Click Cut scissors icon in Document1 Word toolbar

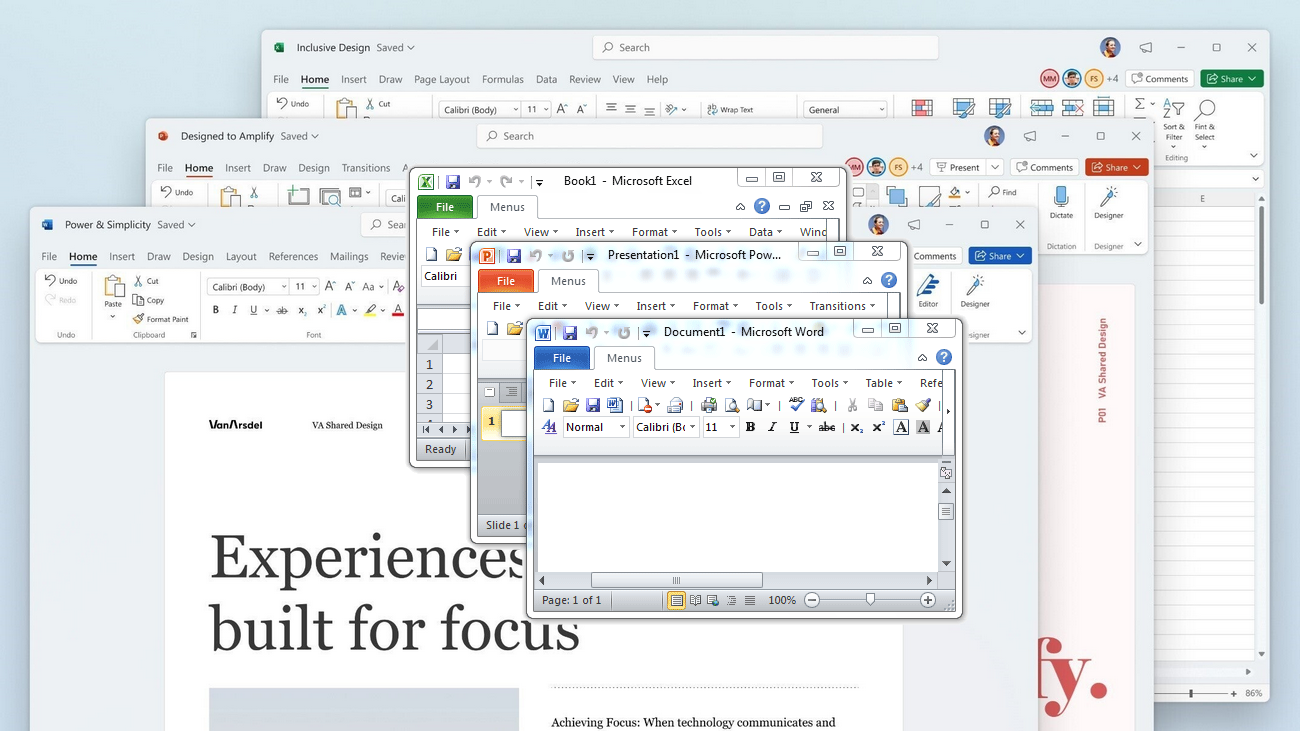pos(852,405)
